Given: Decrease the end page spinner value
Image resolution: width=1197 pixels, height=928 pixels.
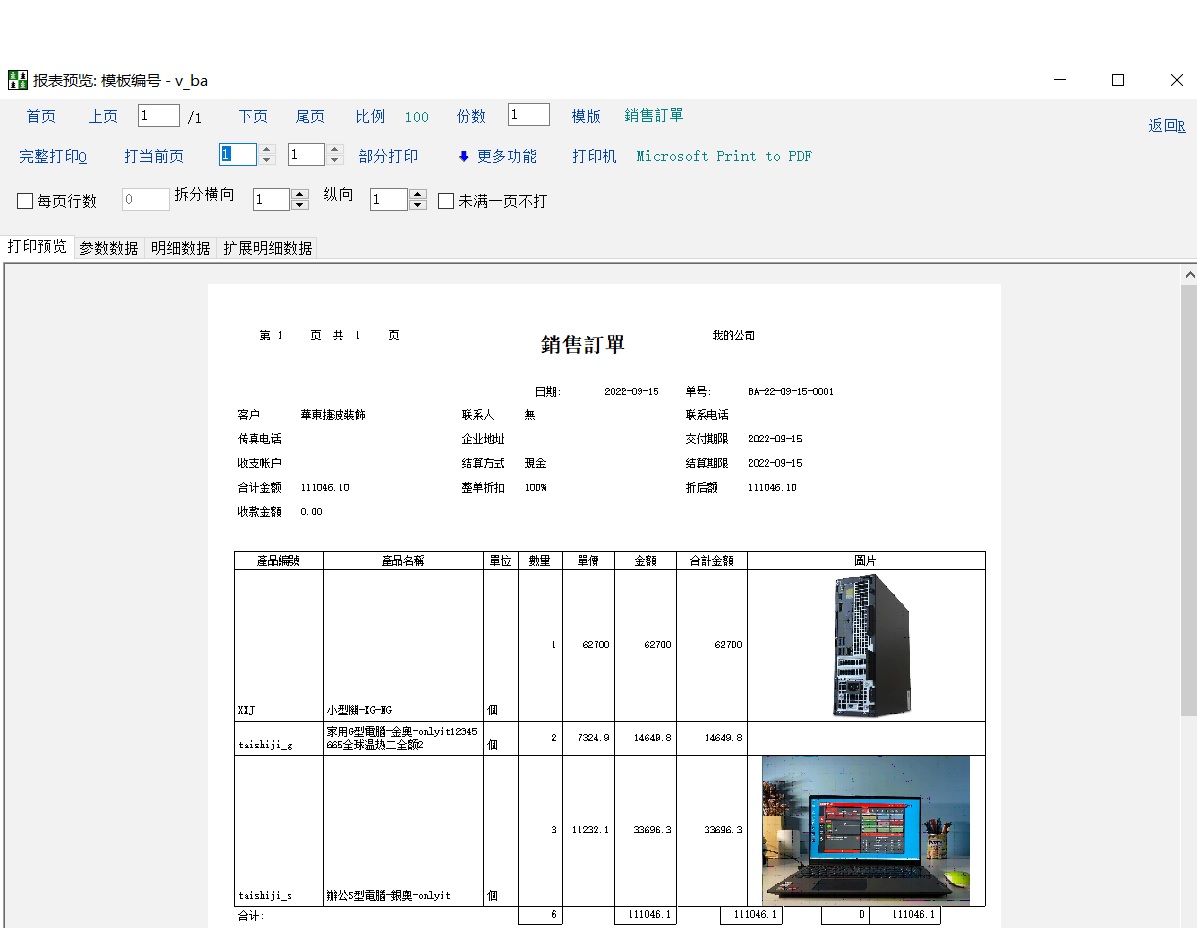Looking at the screenshot, I should click(x=335, y=160).
